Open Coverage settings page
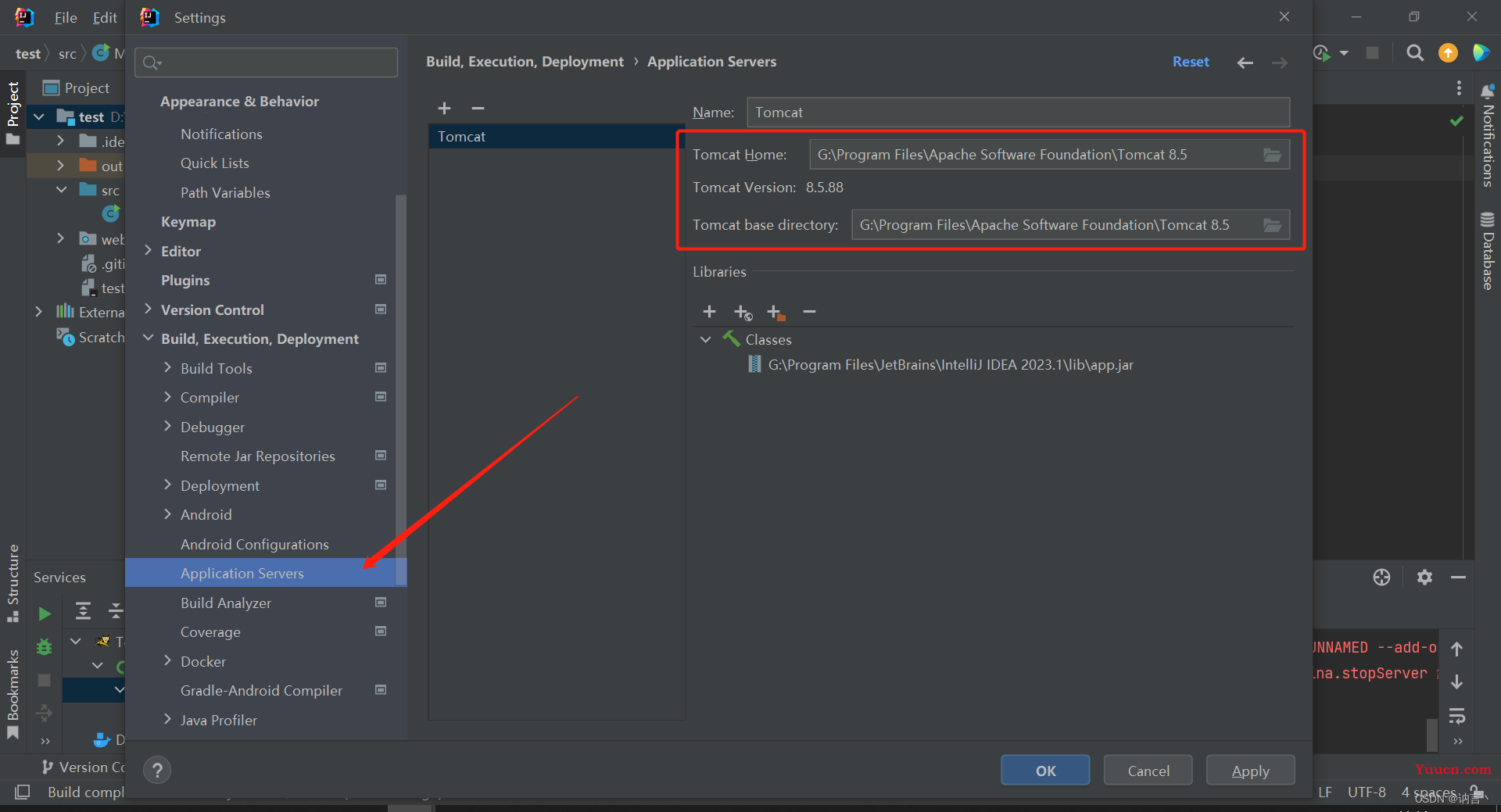The image size is (1501, 812). pyautogui.click(x=210, y=632)
